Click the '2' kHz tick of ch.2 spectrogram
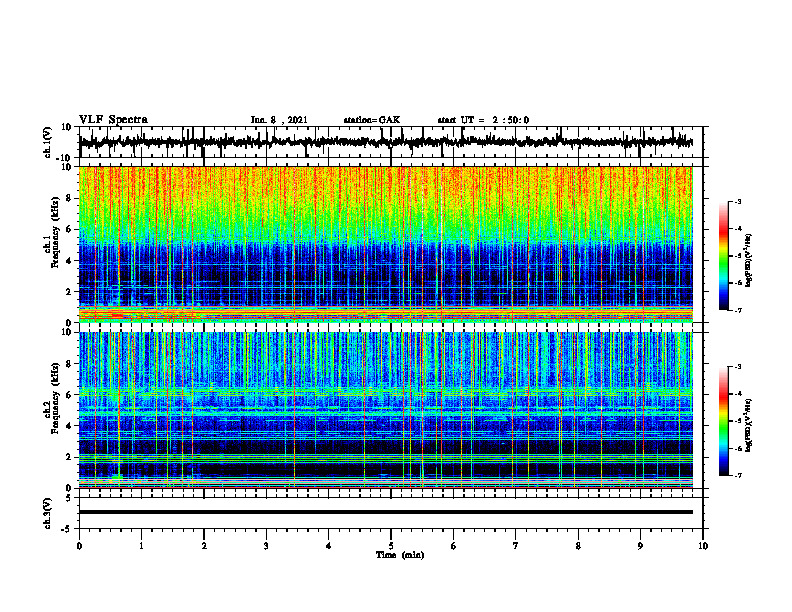792x612 pixels. [69, 457]
